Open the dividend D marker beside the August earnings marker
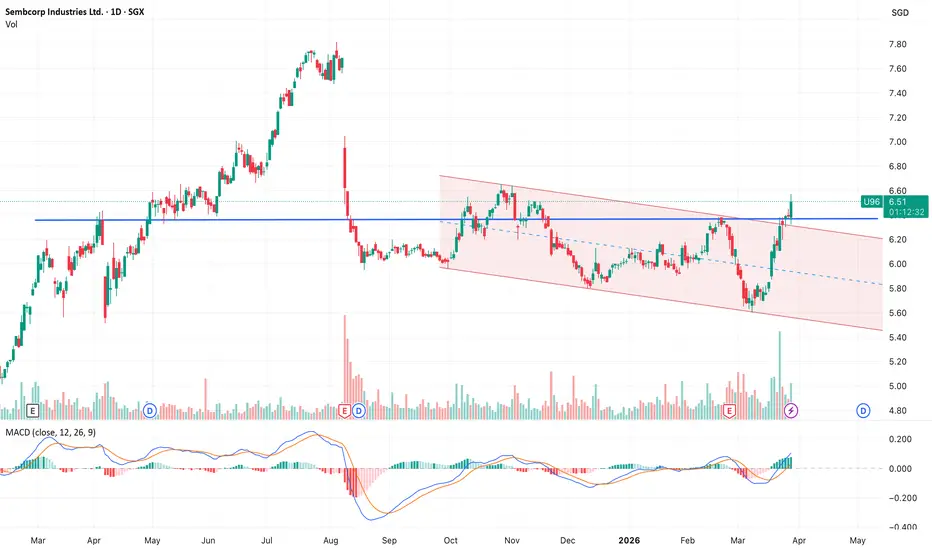 tap(358, 410)
